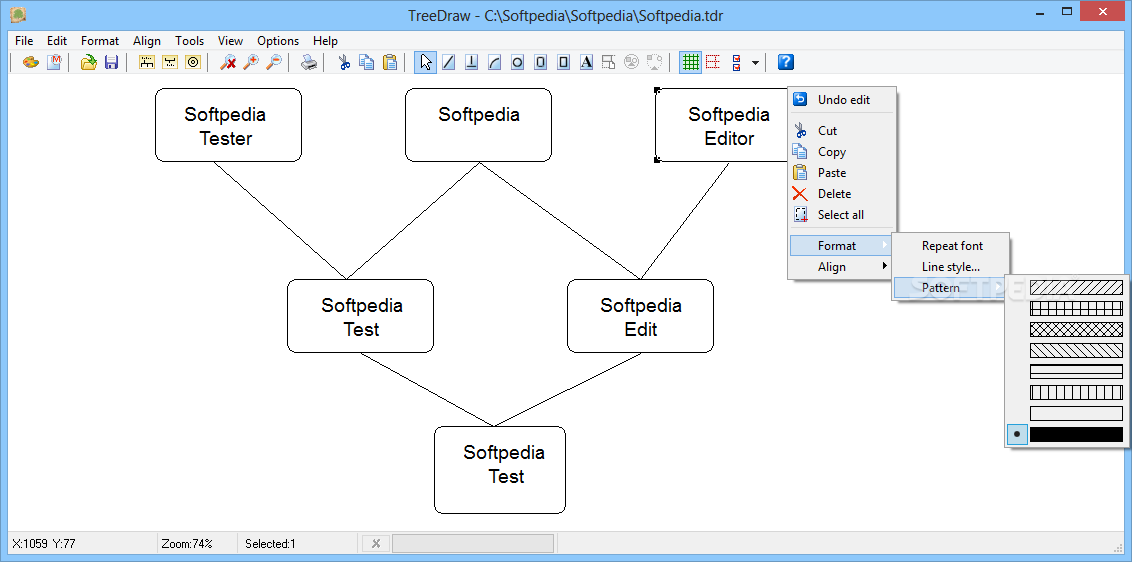Choose Paste from the context menu
1132x562 pixels.
tap(841, 173)
